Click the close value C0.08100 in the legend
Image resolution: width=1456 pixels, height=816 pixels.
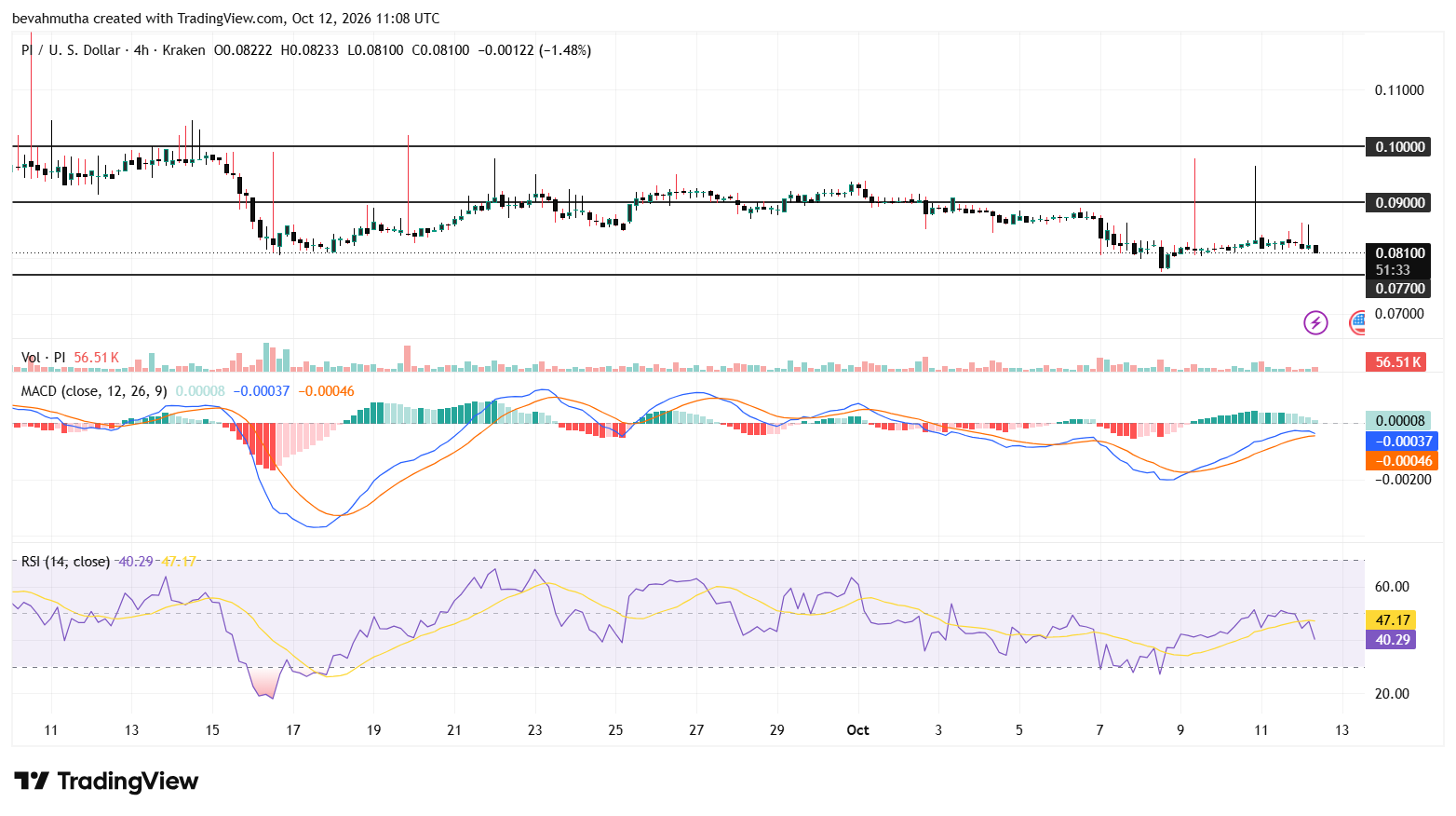coord(440,50)
